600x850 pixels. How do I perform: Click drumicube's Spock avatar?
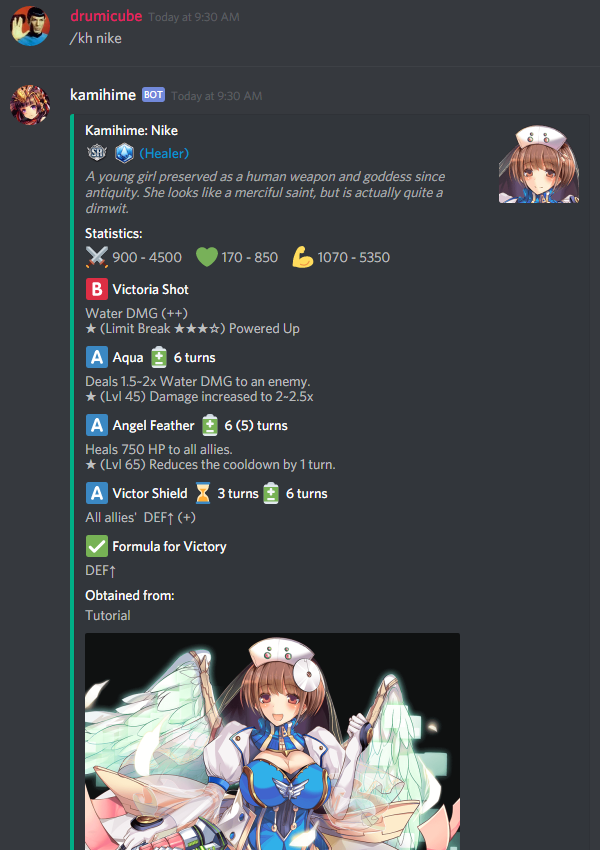pyautogui.click(x=30, y=26)
